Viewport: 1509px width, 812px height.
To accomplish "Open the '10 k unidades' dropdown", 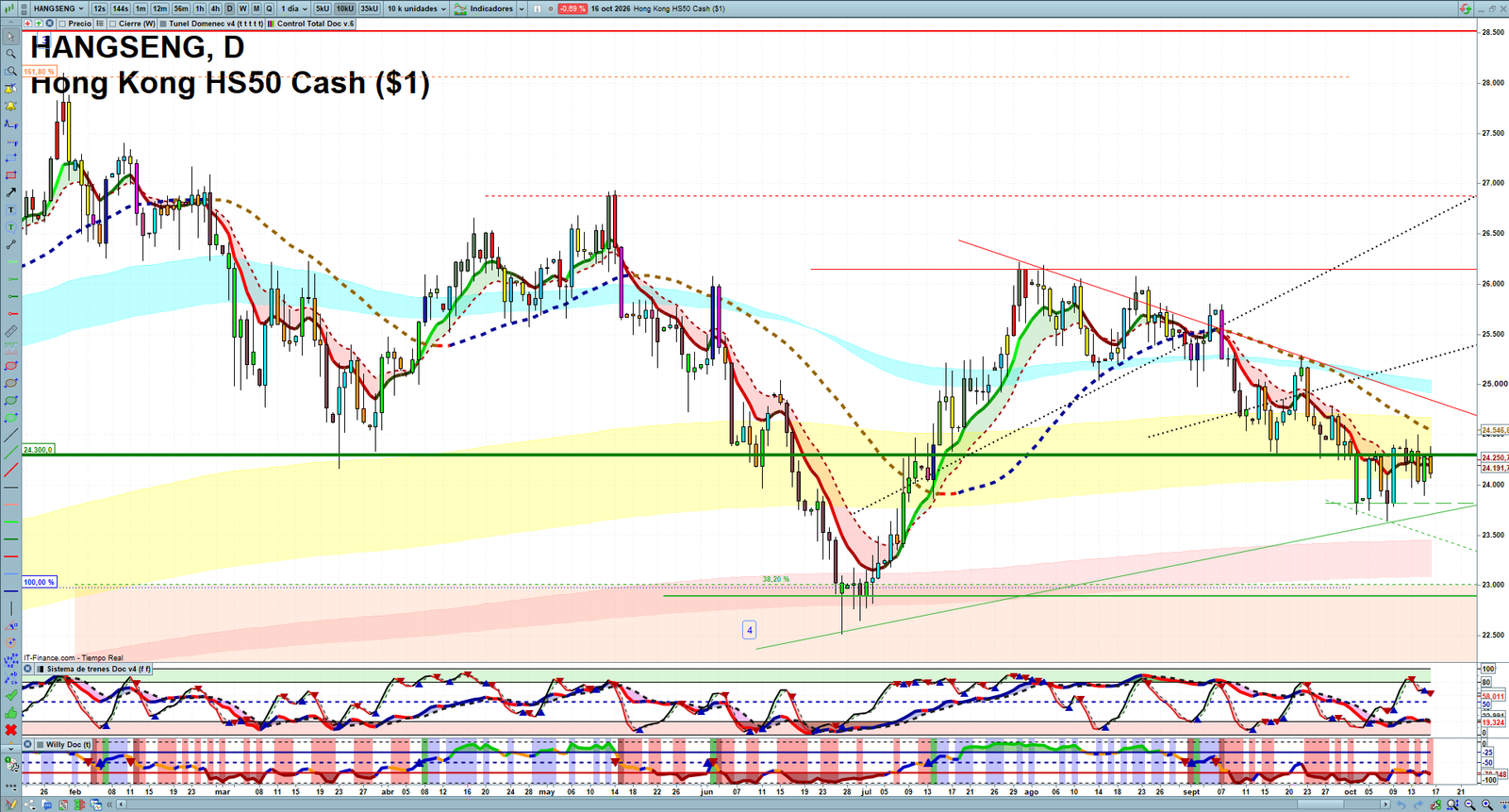I will coord(416,8).
